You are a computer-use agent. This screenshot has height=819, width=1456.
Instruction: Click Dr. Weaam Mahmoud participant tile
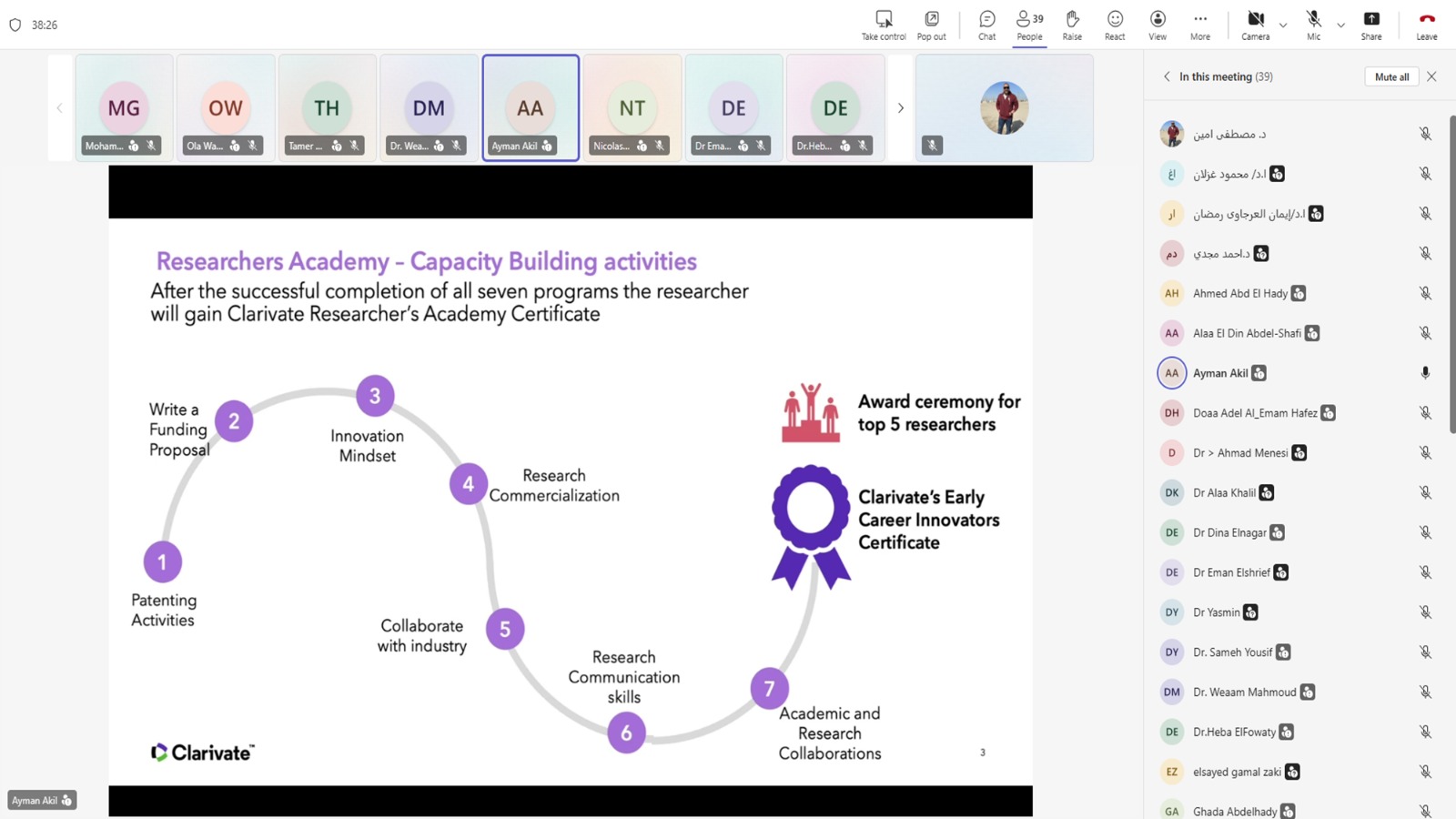429,108
